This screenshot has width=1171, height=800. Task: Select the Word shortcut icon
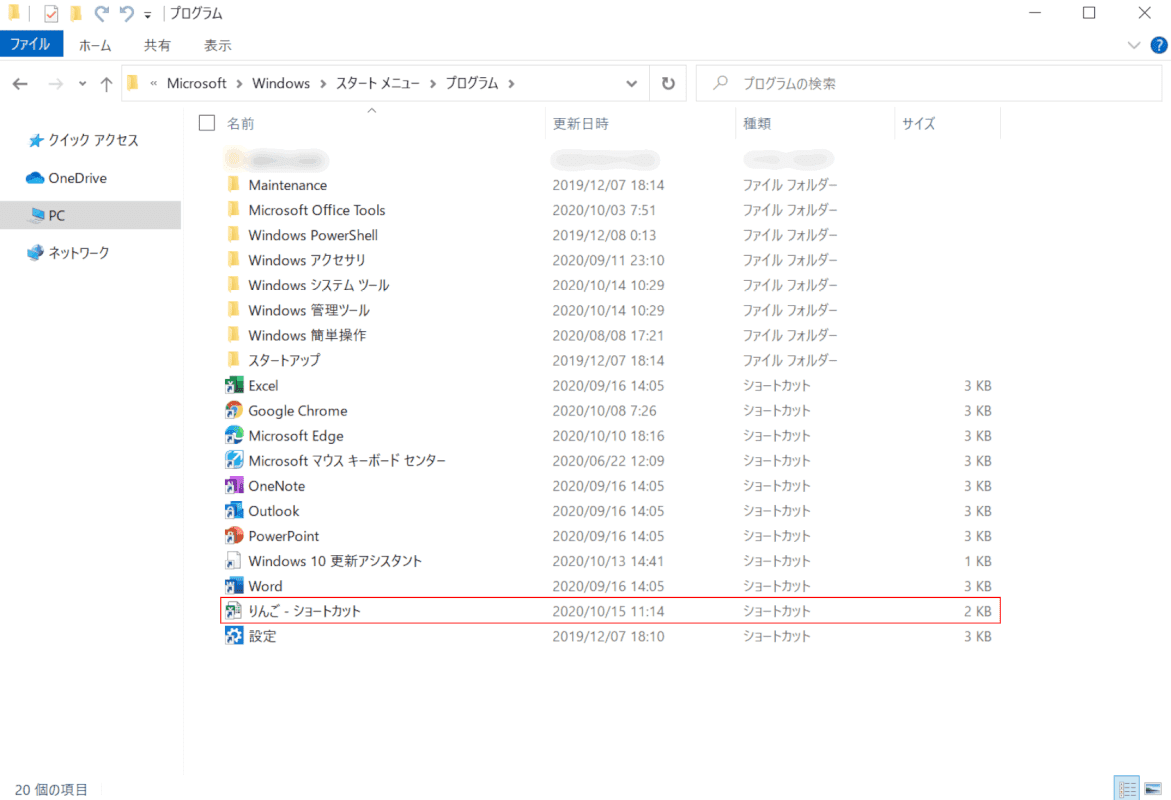(234, 586)
